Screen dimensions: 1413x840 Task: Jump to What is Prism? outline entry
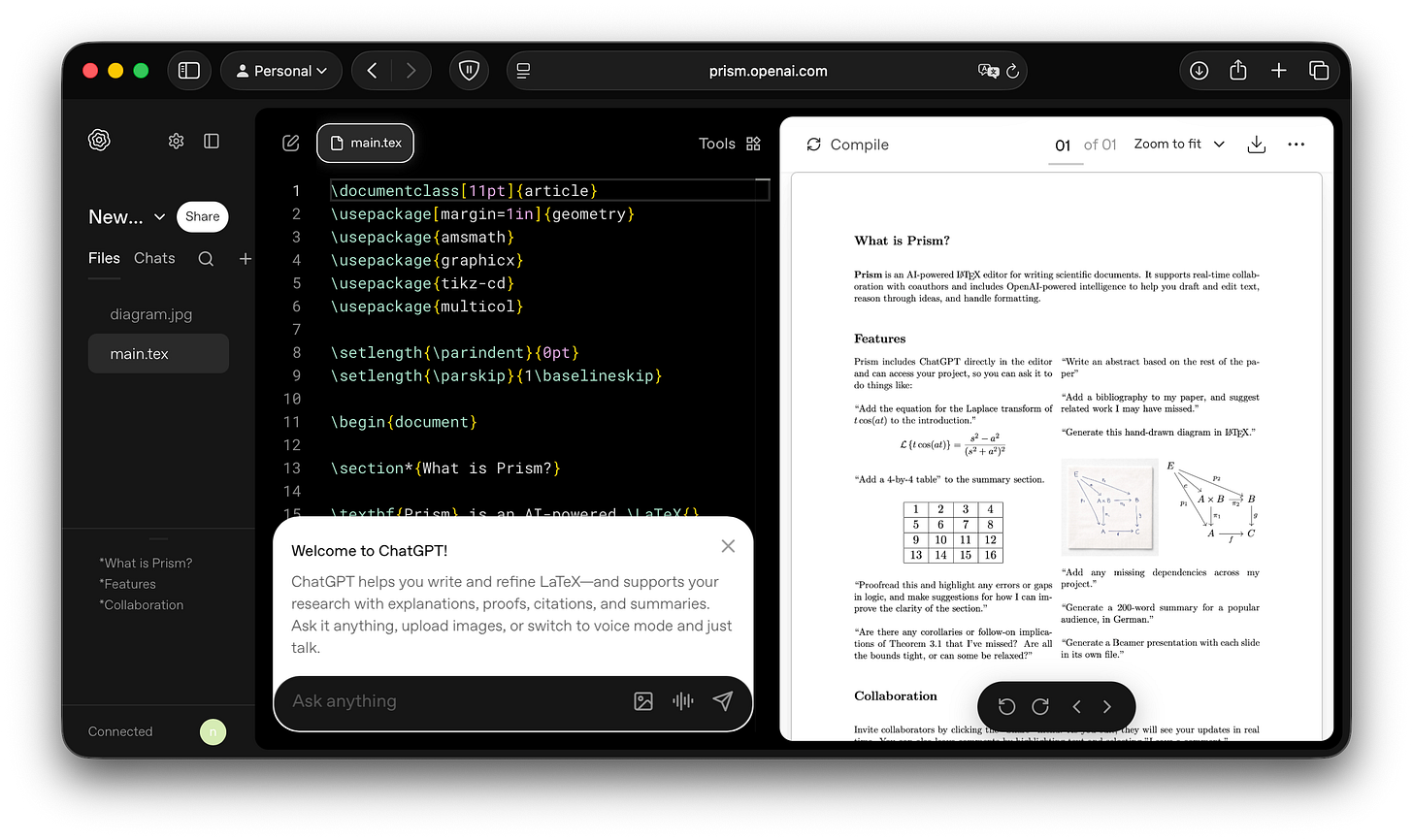click(146, 563)
